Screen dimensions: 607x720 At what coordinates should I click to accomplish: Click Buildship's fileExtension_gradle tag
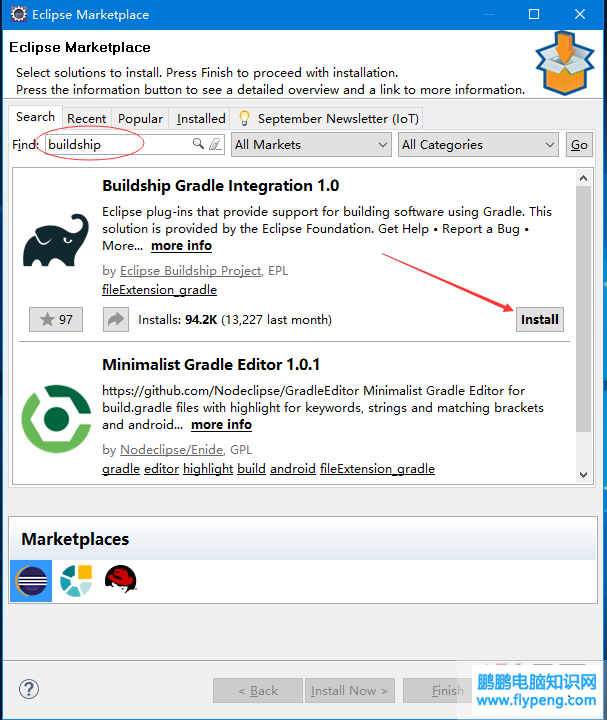(159, 290)
